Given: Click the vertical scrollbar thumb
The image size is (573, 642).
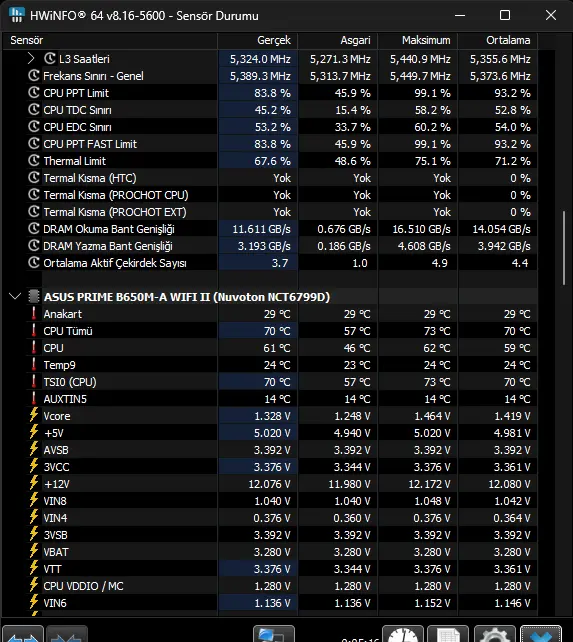Looking at the screenshot, I should pyautogui.click(x=564, y=248).
